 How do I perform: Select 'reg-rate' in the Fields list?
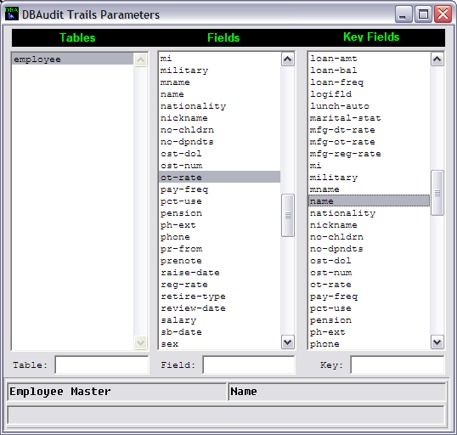[220, 285]
